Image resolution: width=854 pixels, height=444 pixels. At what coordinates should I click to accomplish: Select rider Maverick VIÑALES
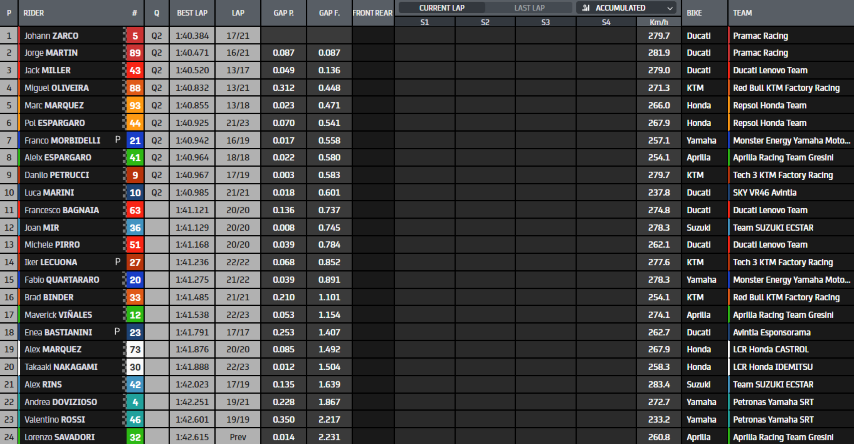[x=58, y=315]
